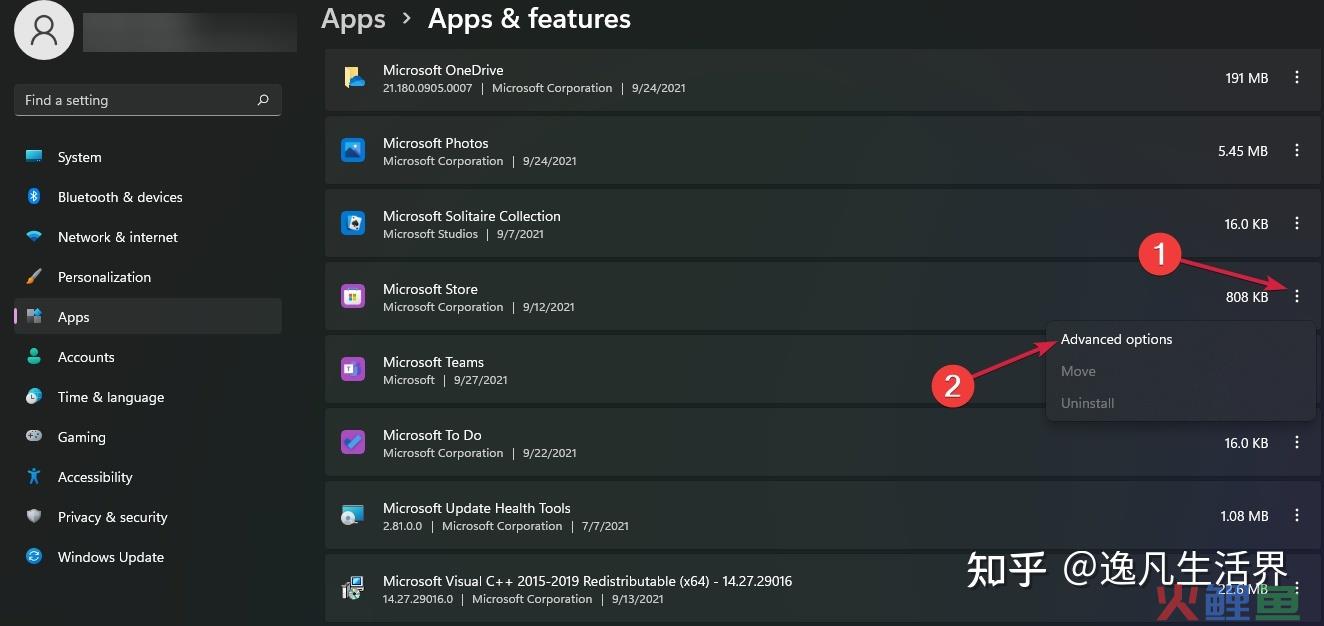
Task: Click the 5.45 MB size value
Action: tap(1243, 151)
